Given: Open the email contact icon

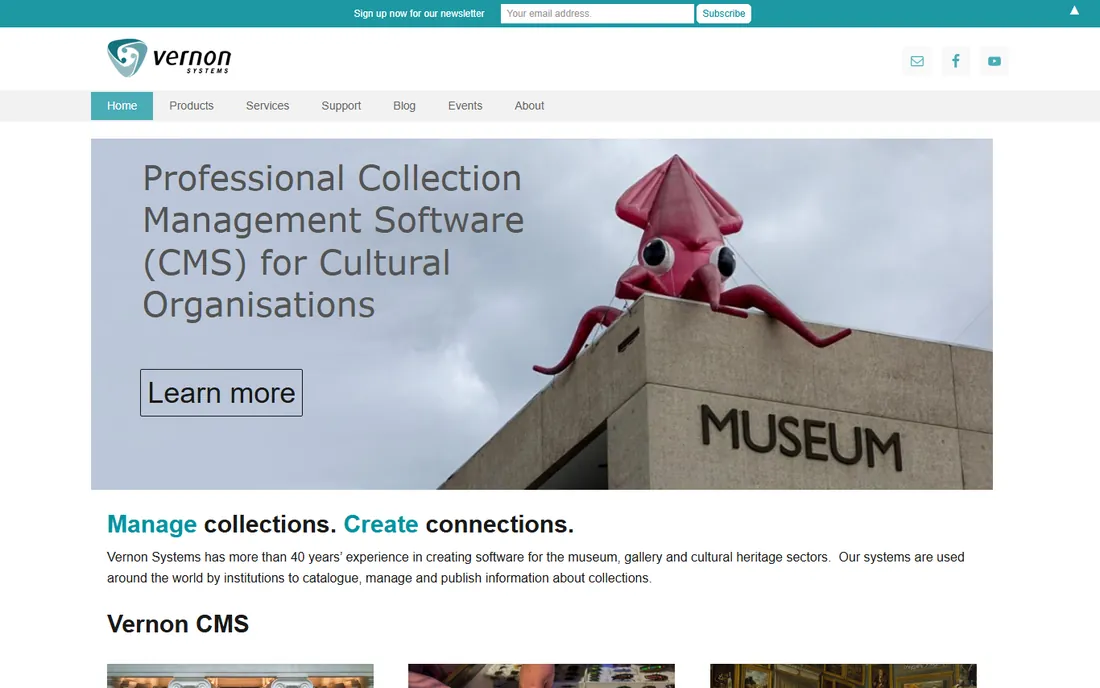Looking at the screenshot, I should [x=917, y=61].
